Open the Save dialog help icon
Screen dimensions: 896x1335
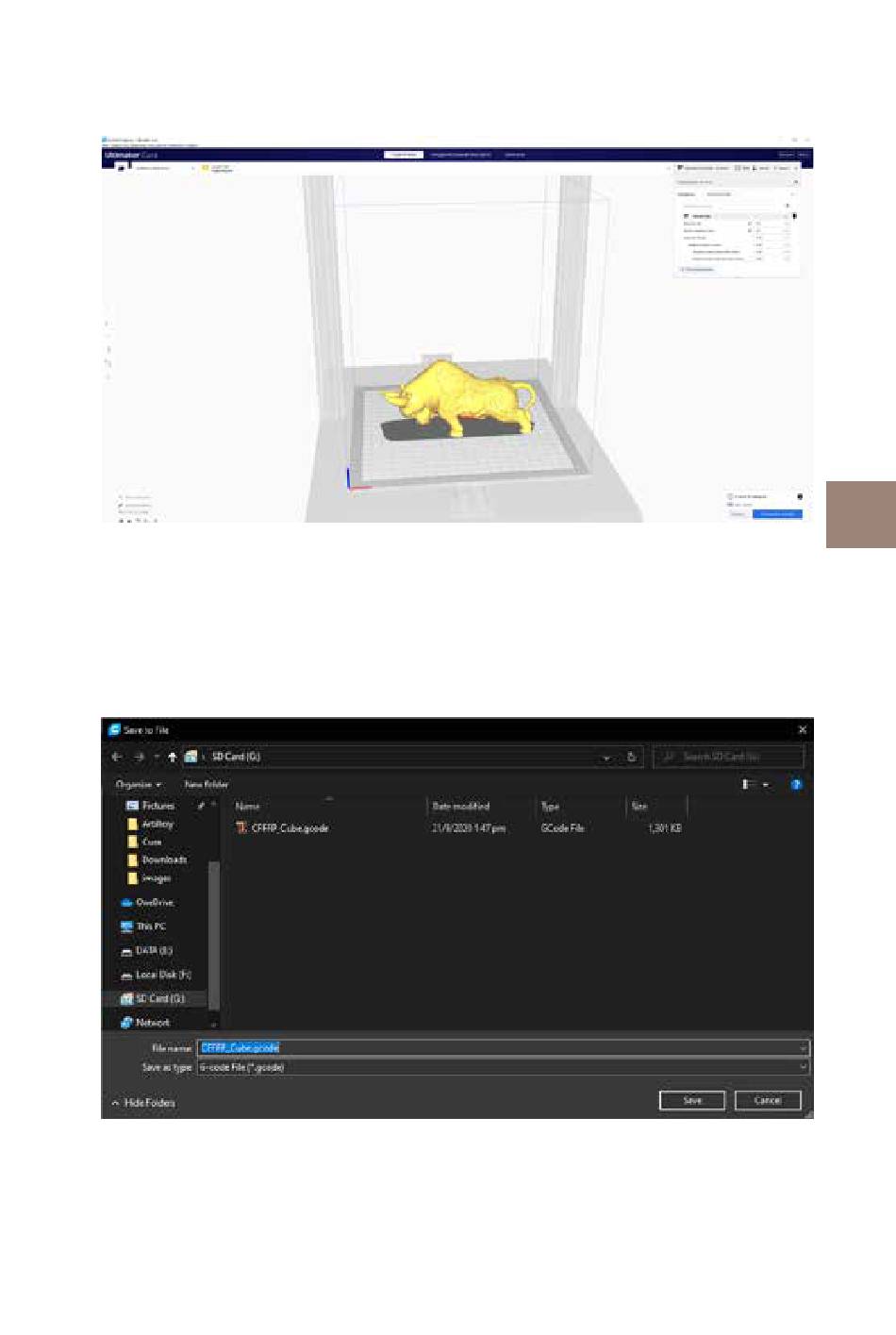tap(796, 784)
